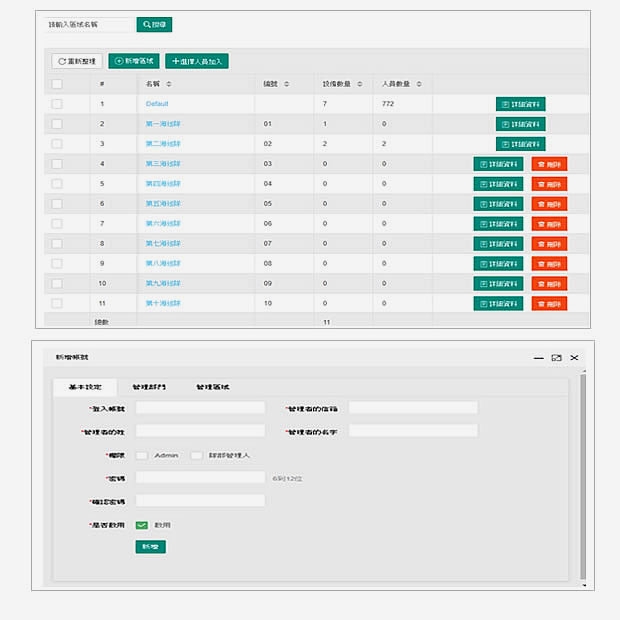This screenshot has width=620, height=620.
Task: Close the 新增帳號 dialog
Action: coord(574,358)
